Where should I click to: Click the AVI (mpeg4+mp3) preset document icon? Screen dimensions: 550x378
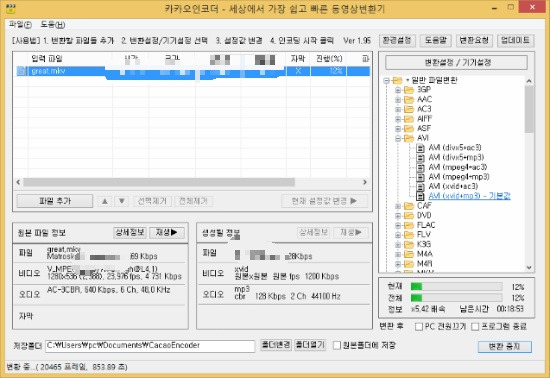(420, 177)
